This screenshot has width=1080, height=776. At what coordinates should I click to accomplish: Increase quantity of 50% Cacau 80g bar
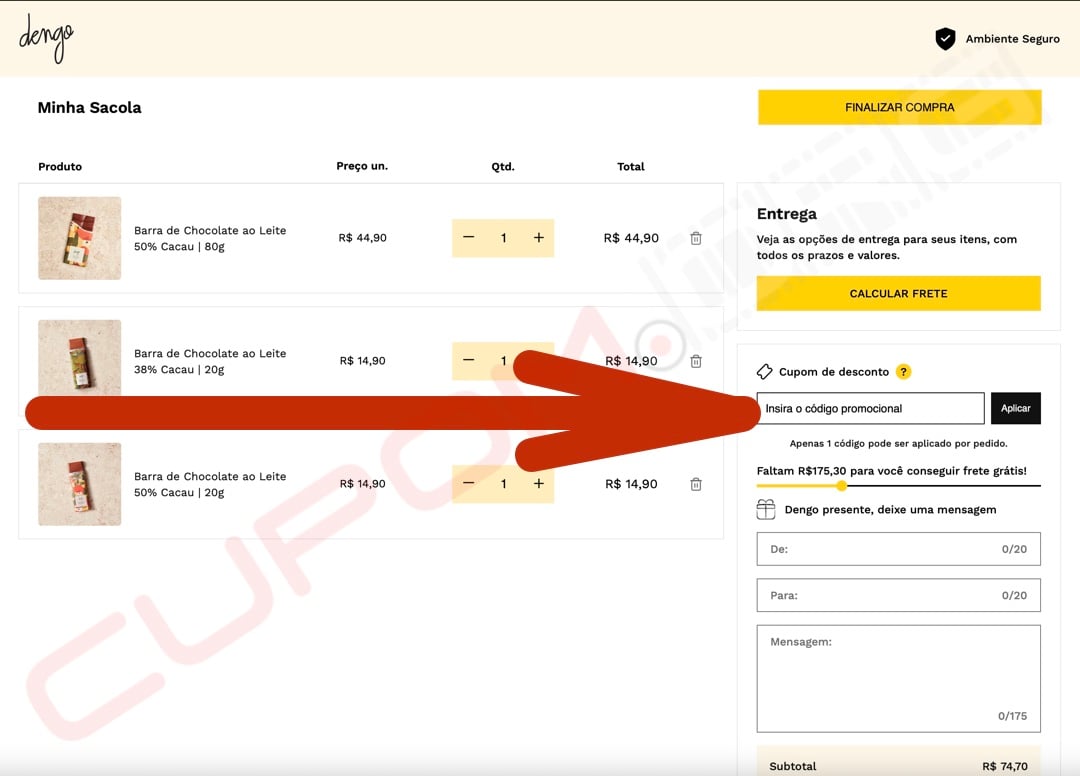[x=539, y=238]
